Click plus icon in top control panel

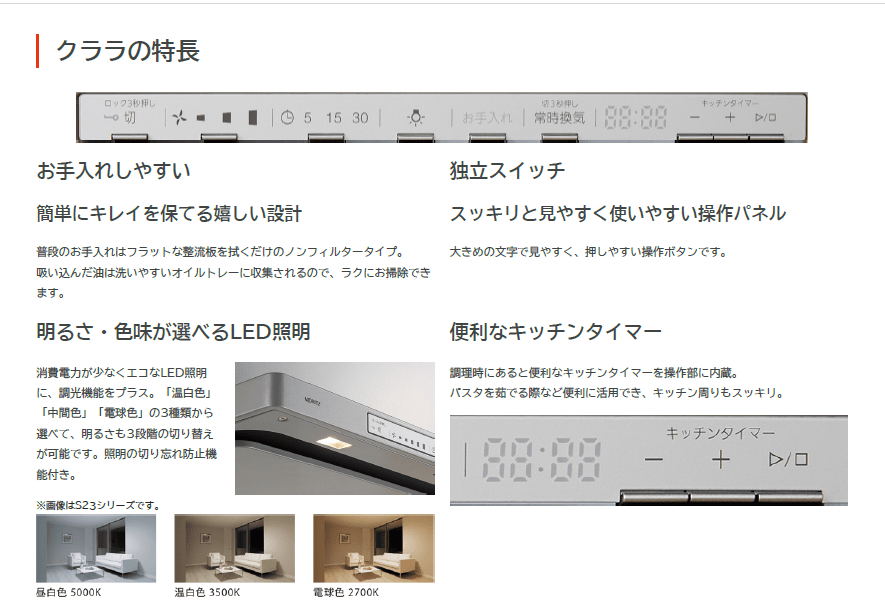(730, 117)
